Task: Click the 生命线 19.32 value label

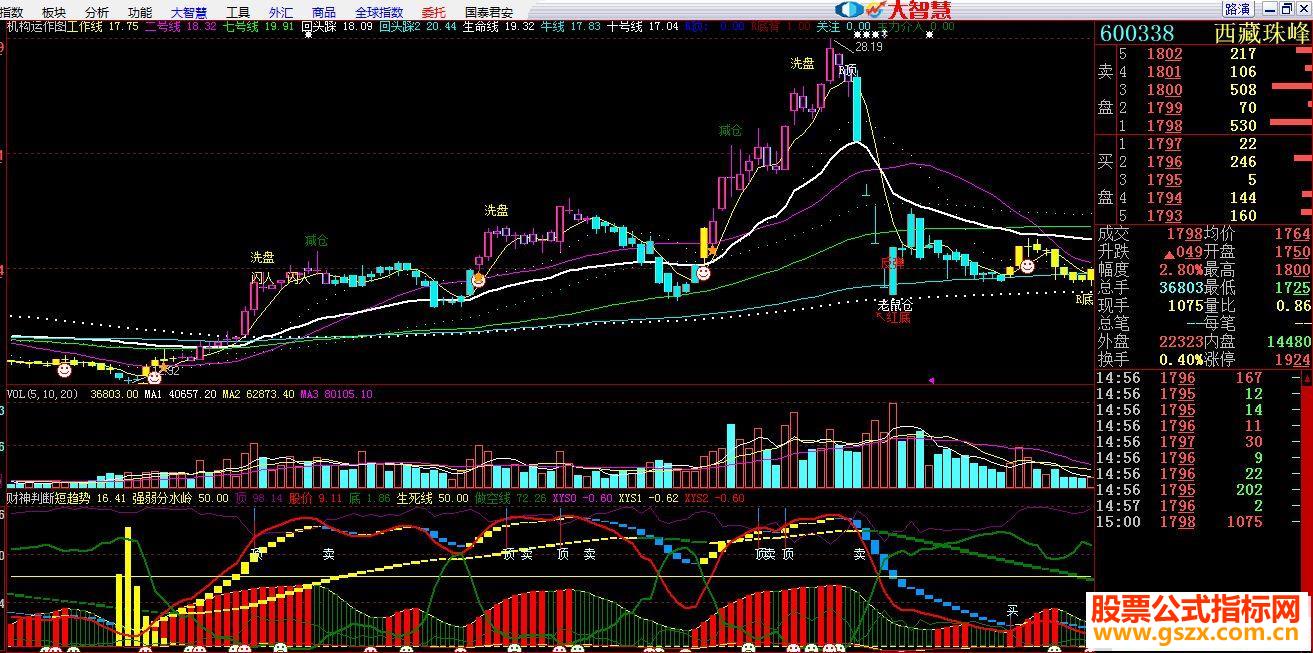Action: click(x=497, y=26)
